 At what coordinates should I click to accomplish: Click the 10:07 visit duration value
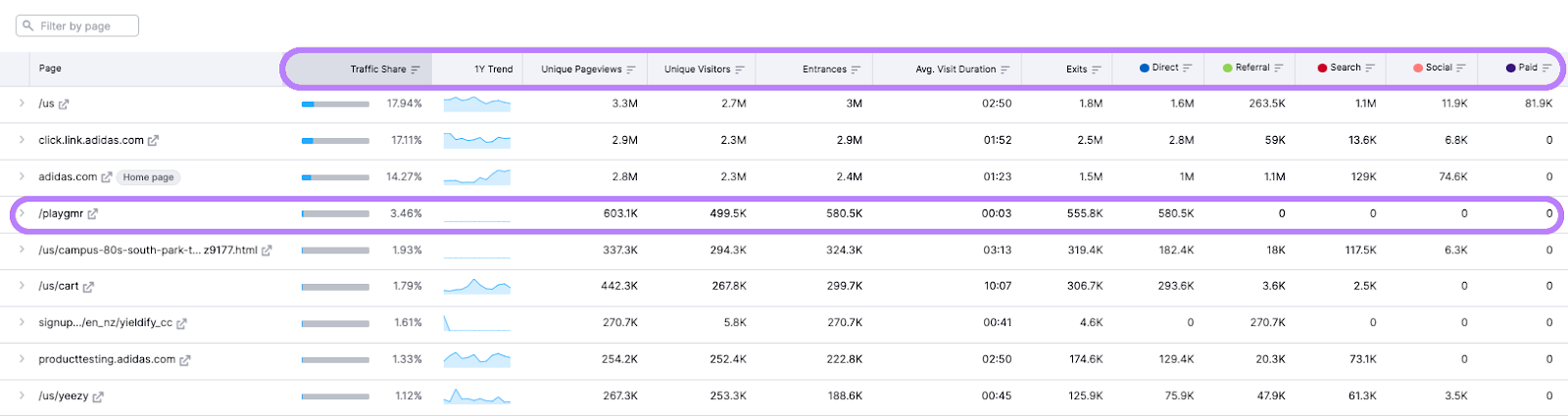tap(998, 286)
